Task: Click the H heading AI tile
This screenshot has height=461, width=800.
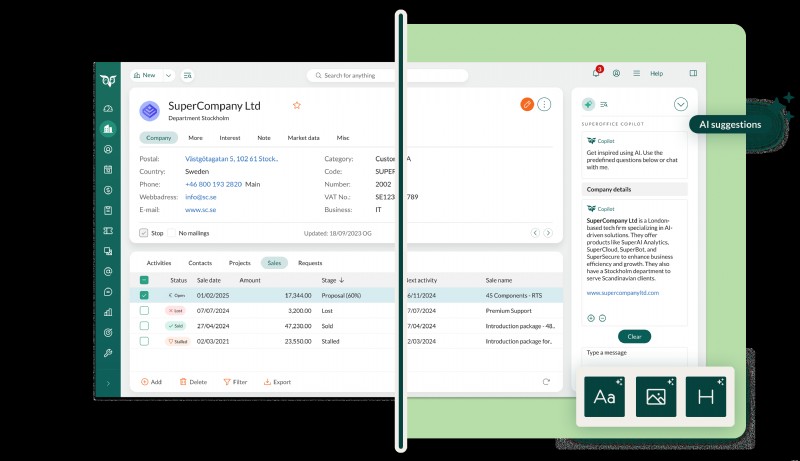Action: point(706,397)
